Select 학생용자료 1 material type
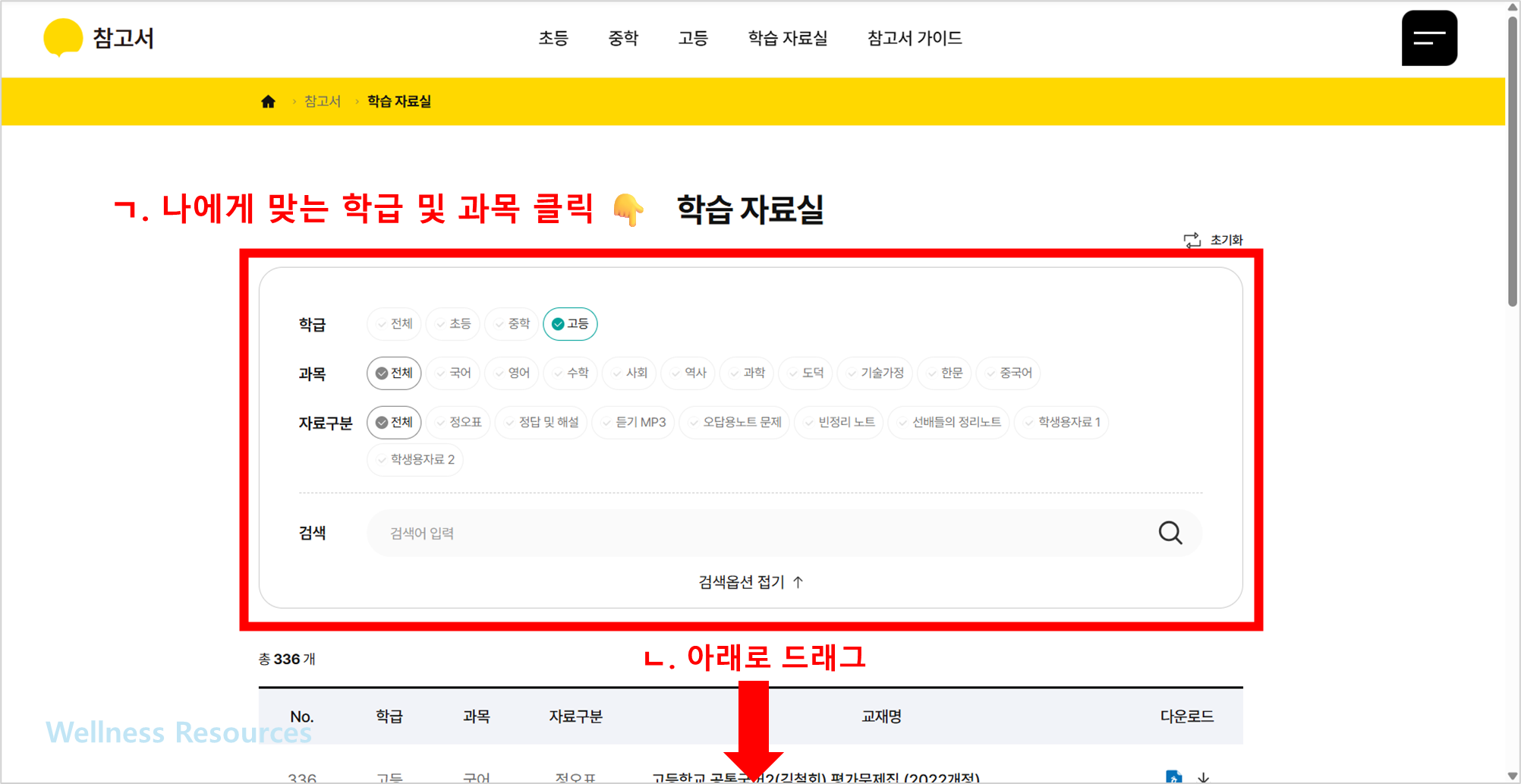The image size is (1521, 784). (1062, 423)
